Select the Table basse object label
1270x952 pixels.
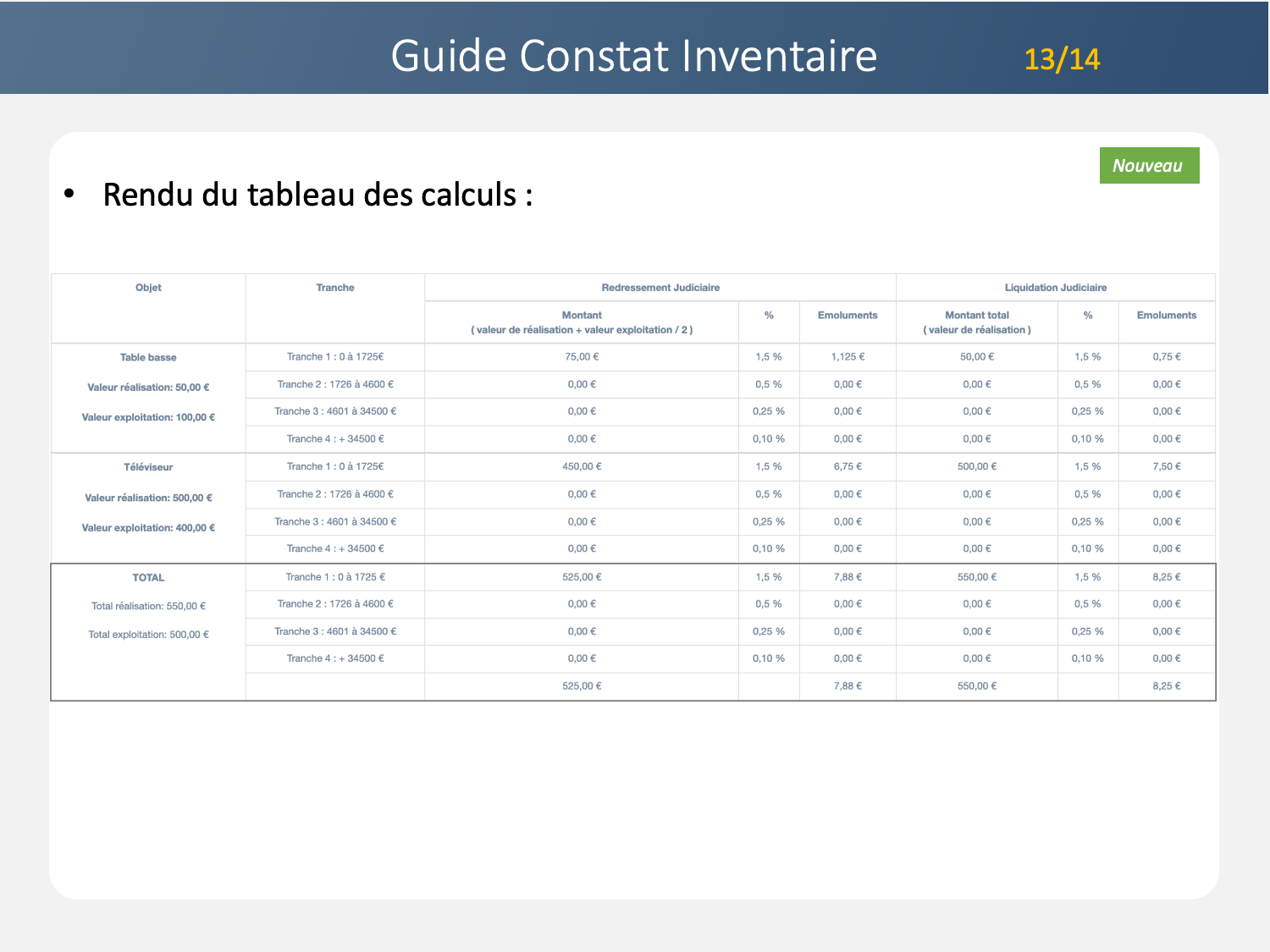click(x=148, y=357)
